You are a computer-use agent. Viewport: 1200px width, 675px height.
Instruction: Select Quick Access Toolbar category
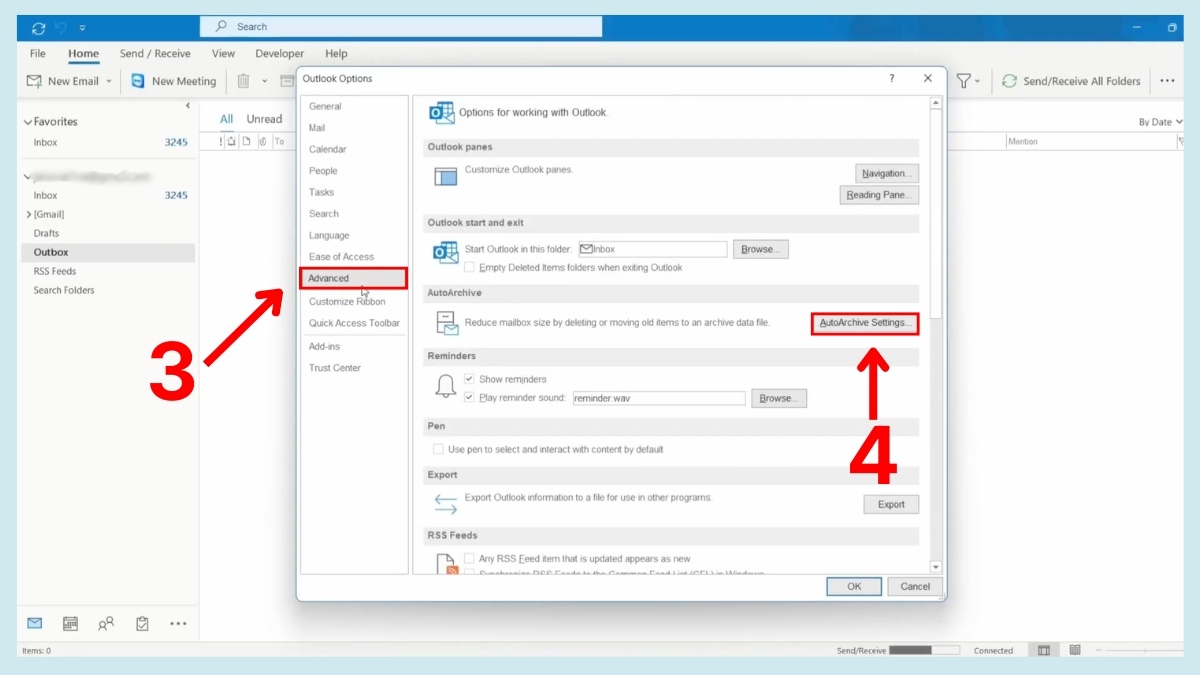(x=353, y=323)
